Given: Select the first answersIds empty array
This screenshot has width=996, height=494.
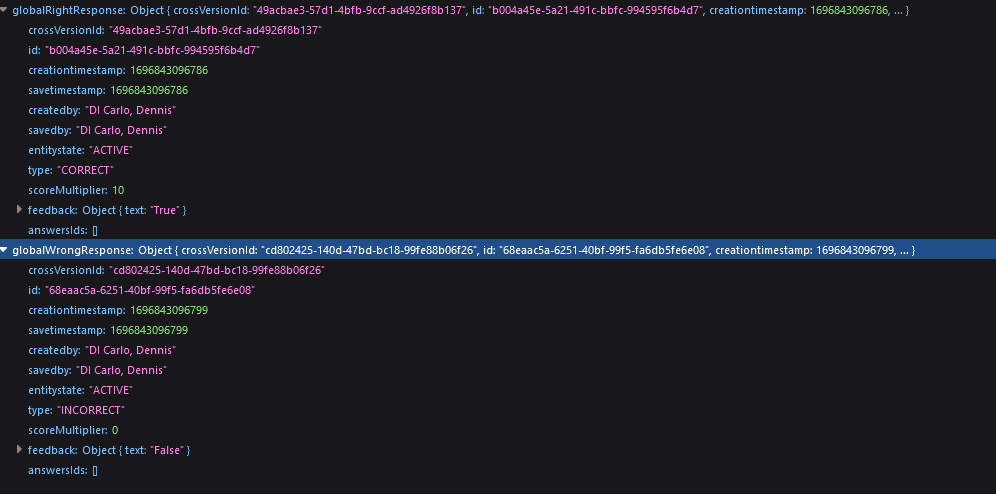Looking at the screenshot, I should tap(95, 230).
